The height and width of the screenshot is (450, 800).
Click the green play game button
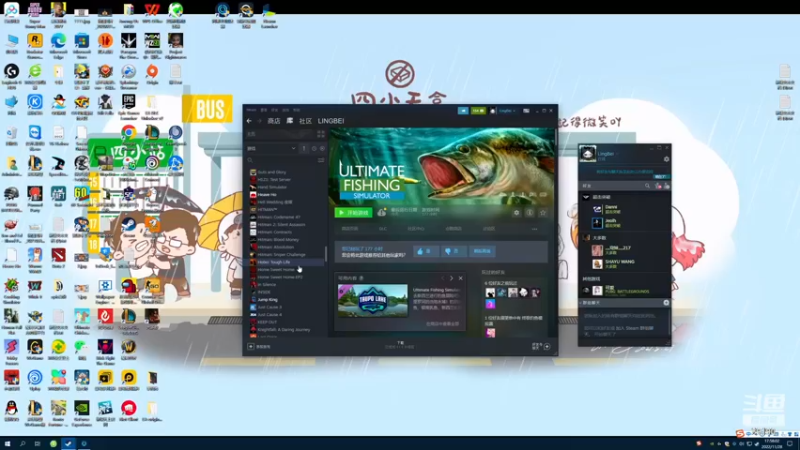click(353, 213)
